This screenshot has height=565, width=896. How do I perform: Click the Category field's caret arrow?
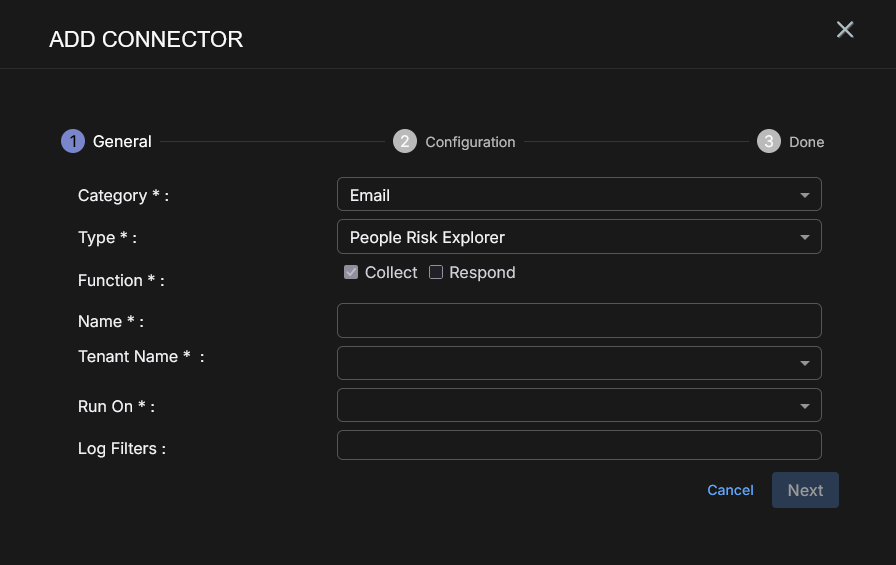click(x=805, y=195)
